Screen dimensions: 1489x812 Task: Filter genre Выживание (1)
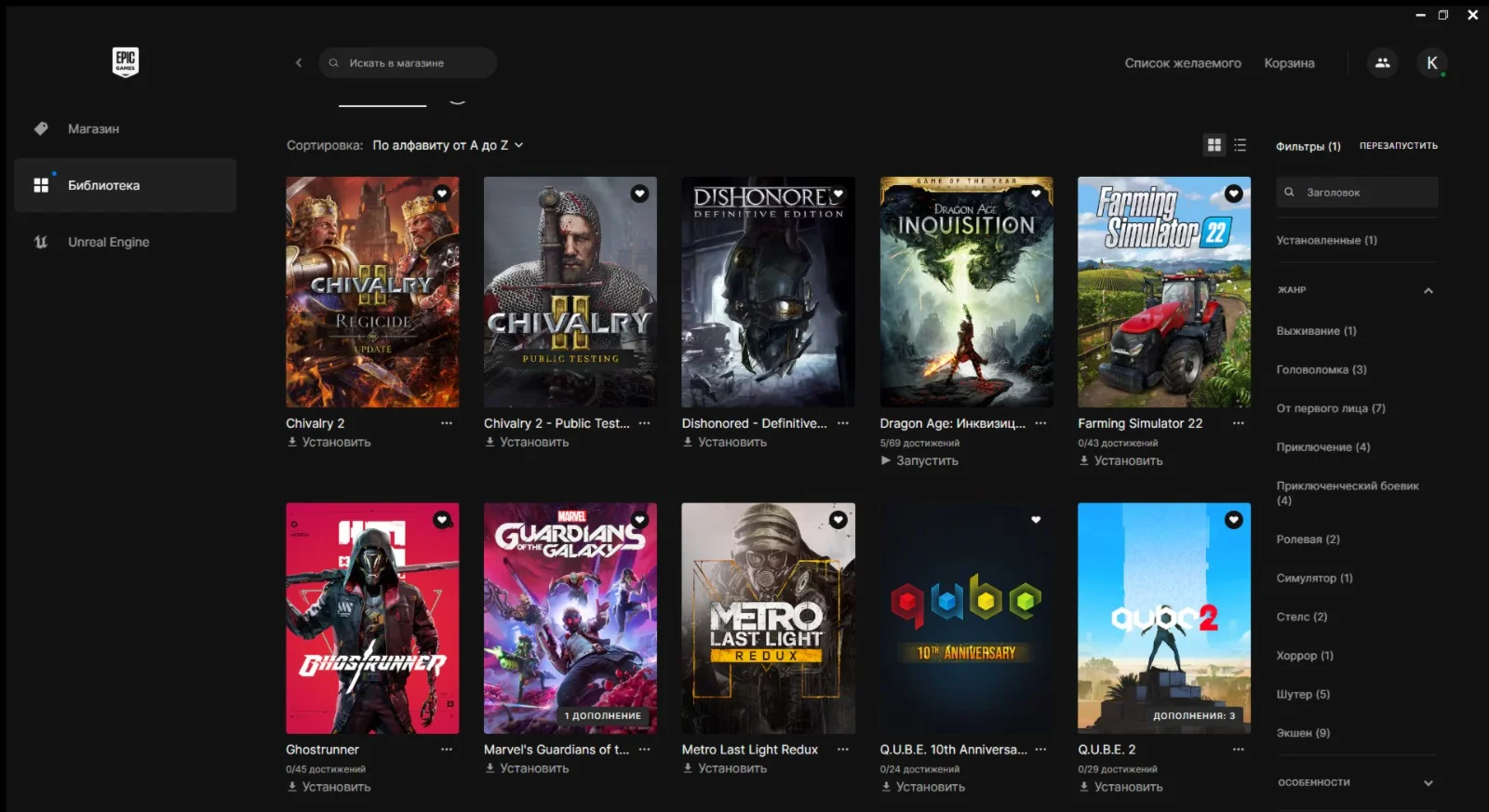pos(1316,331)
